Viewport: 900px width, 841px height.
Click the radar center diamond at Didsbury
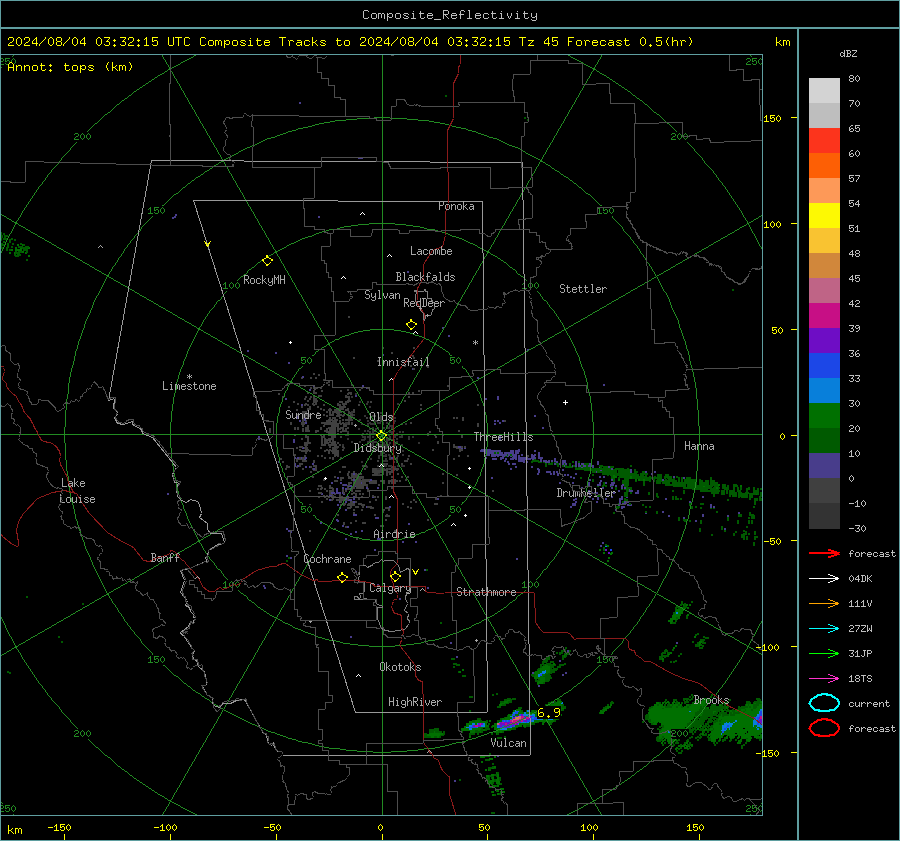[382, 435]
